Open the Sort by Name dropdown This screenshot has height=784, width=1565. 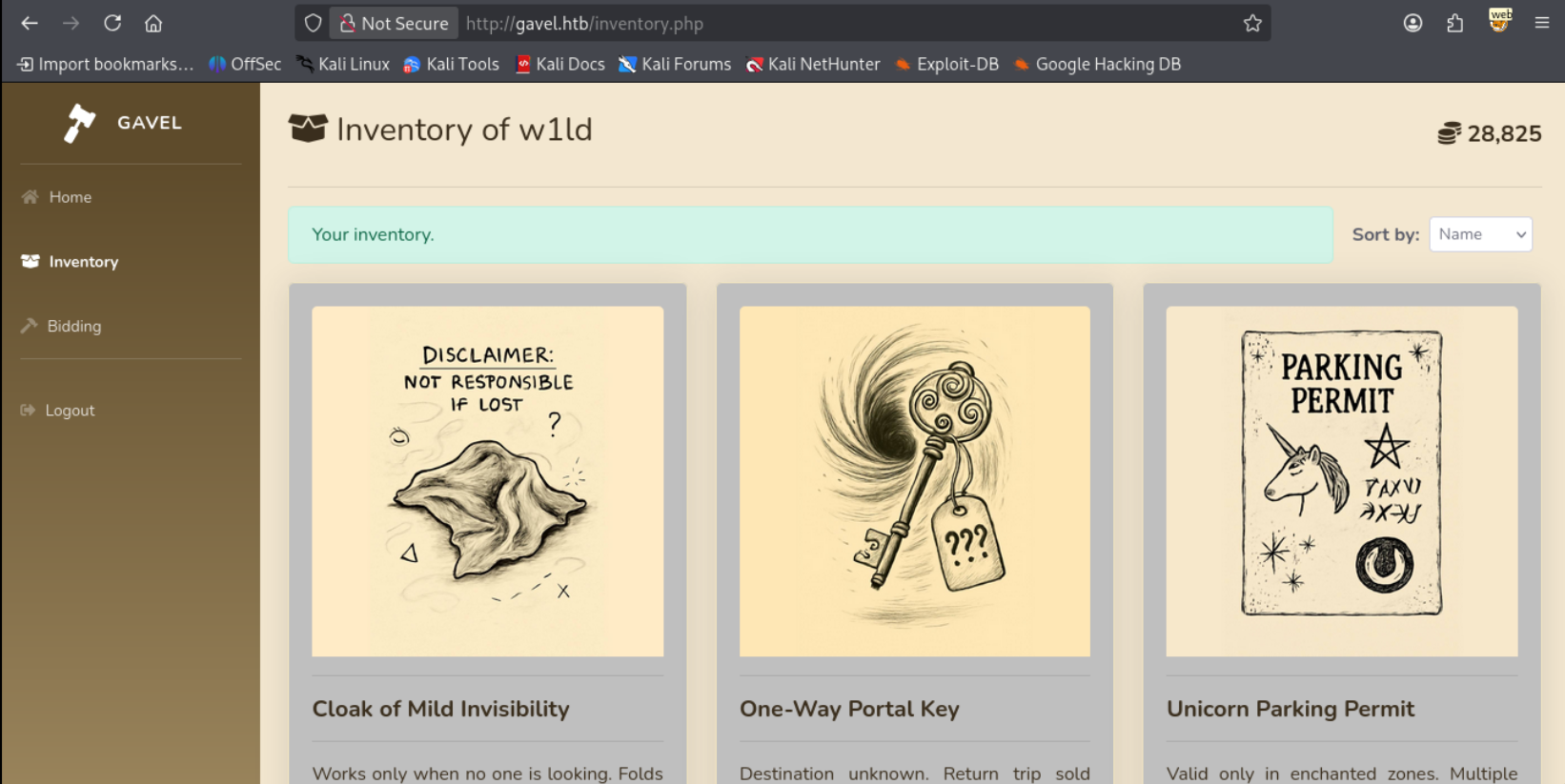pyautogui.click(x=1479, y=234)
